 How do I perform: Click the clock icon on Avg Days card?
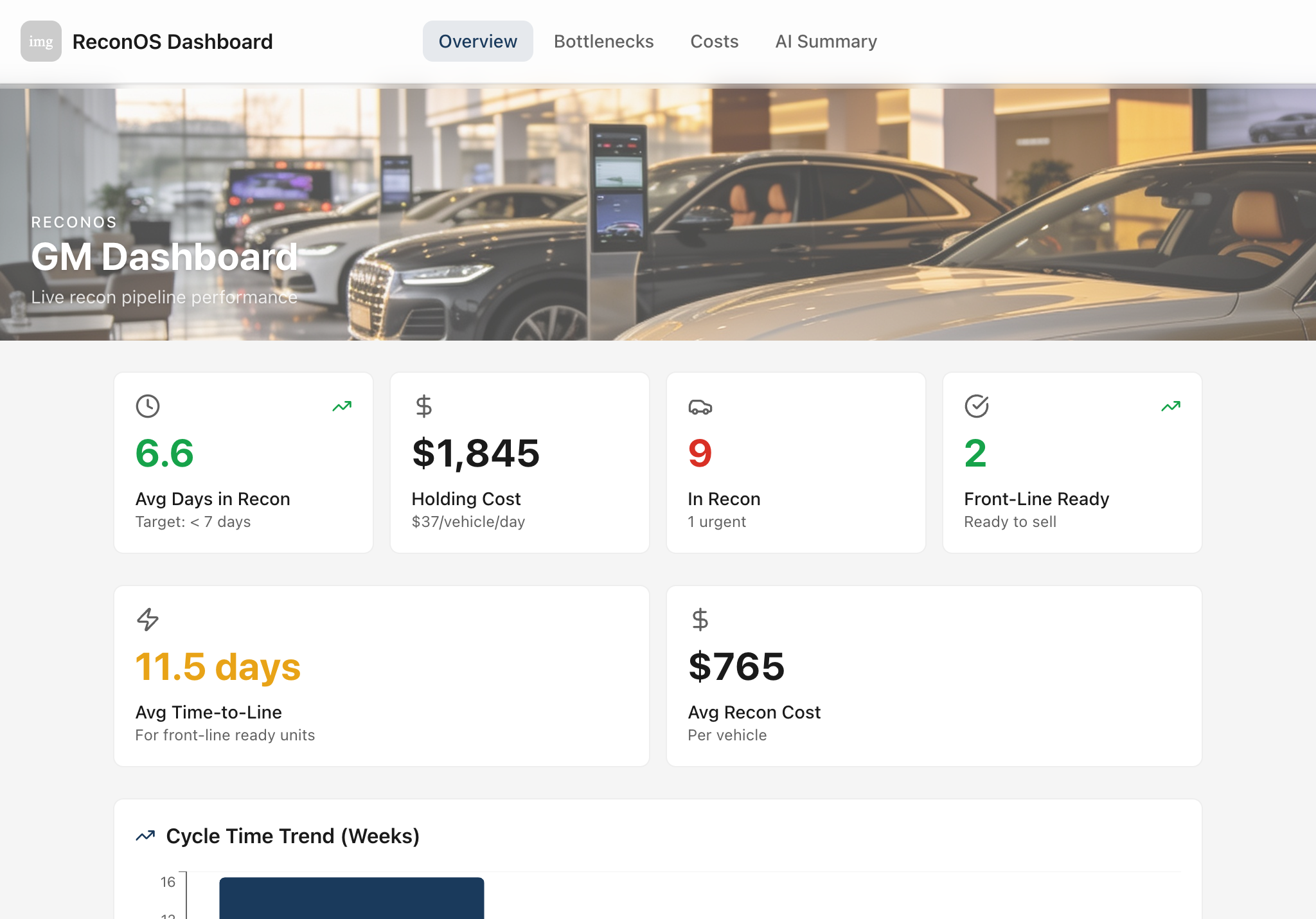(148, 406)
